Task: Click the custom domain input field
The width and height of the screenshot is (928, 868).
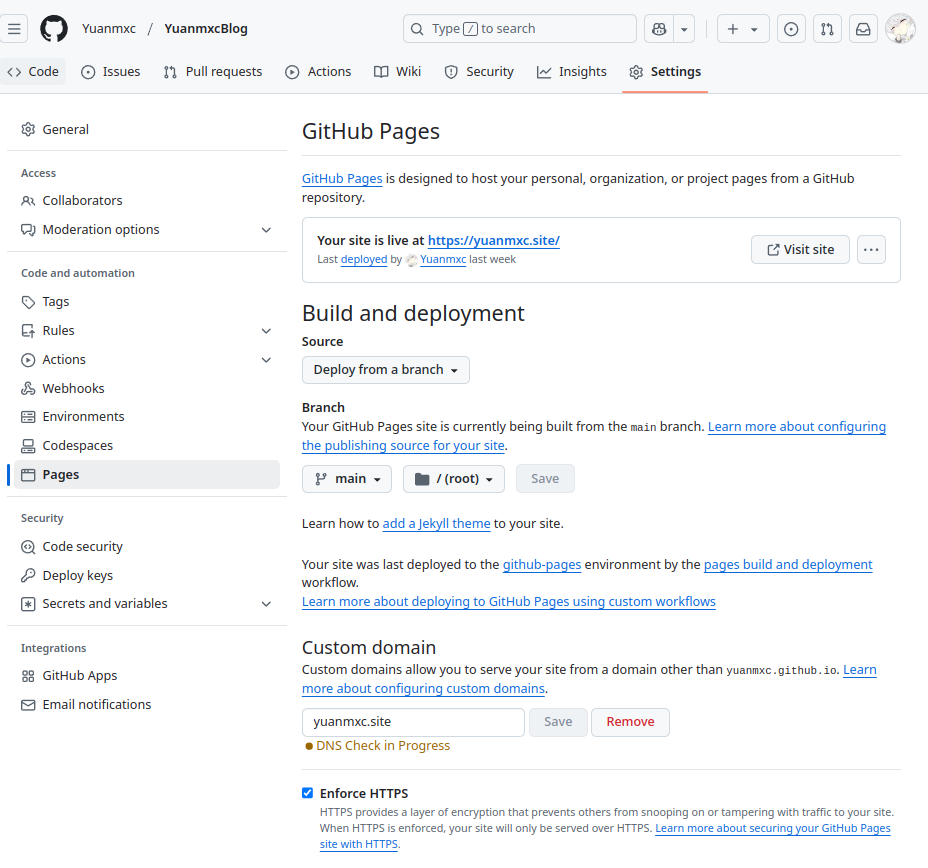Action: [413, 722]
